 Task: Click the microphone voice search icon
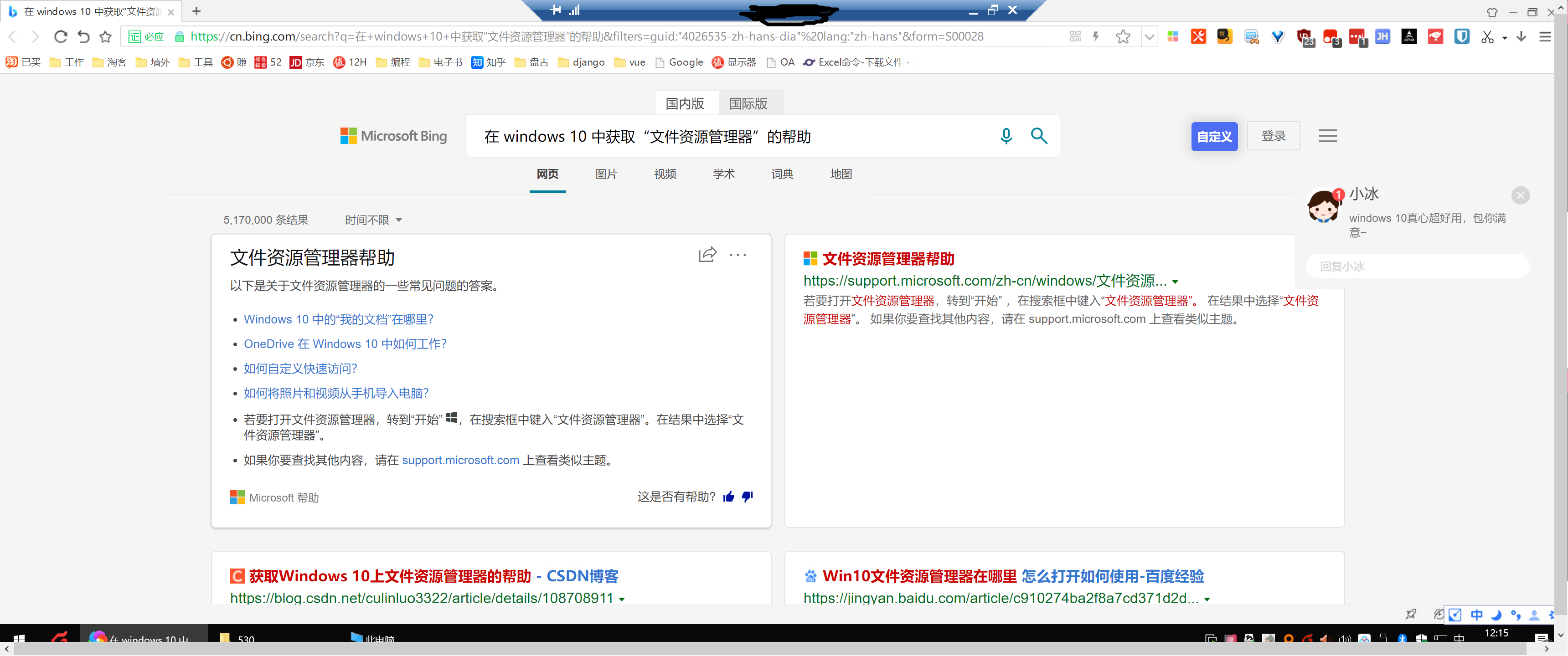[1006, 136]
